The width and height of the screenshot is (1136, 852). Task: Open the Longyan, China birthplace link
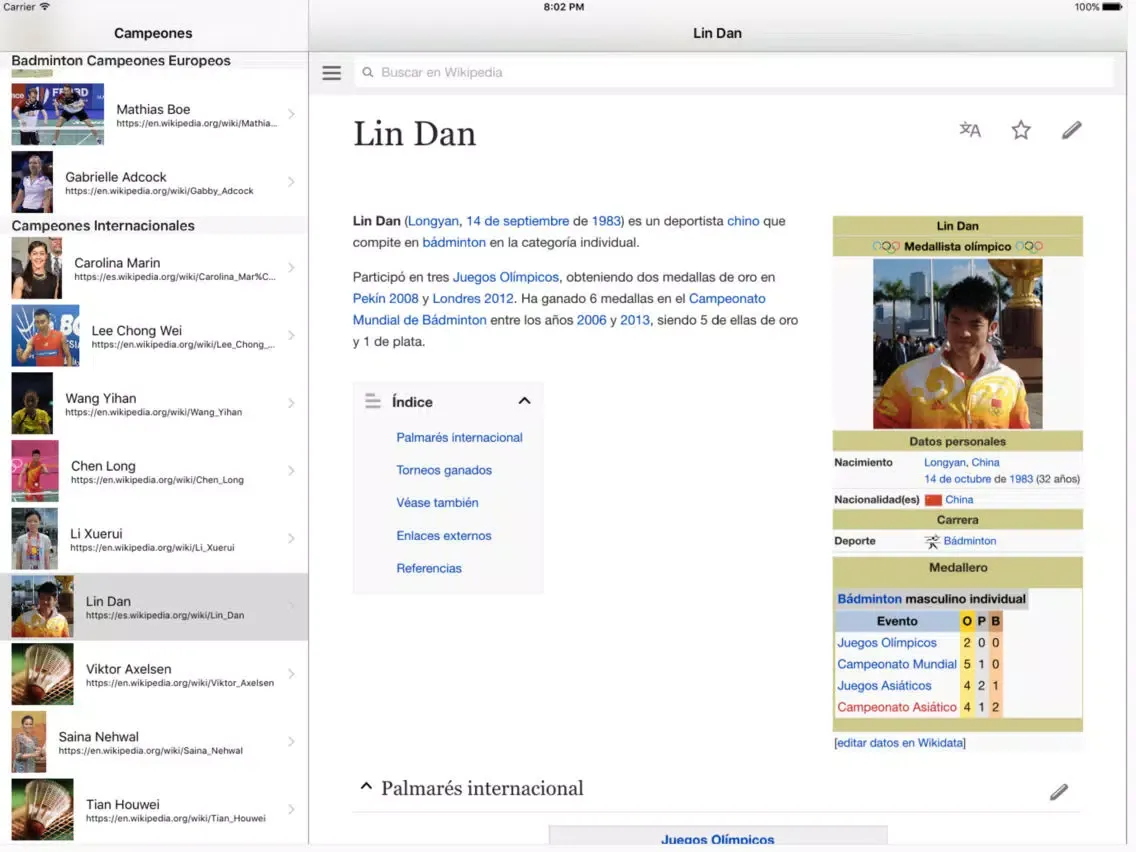pyautogui.click(x=961, y=463)
